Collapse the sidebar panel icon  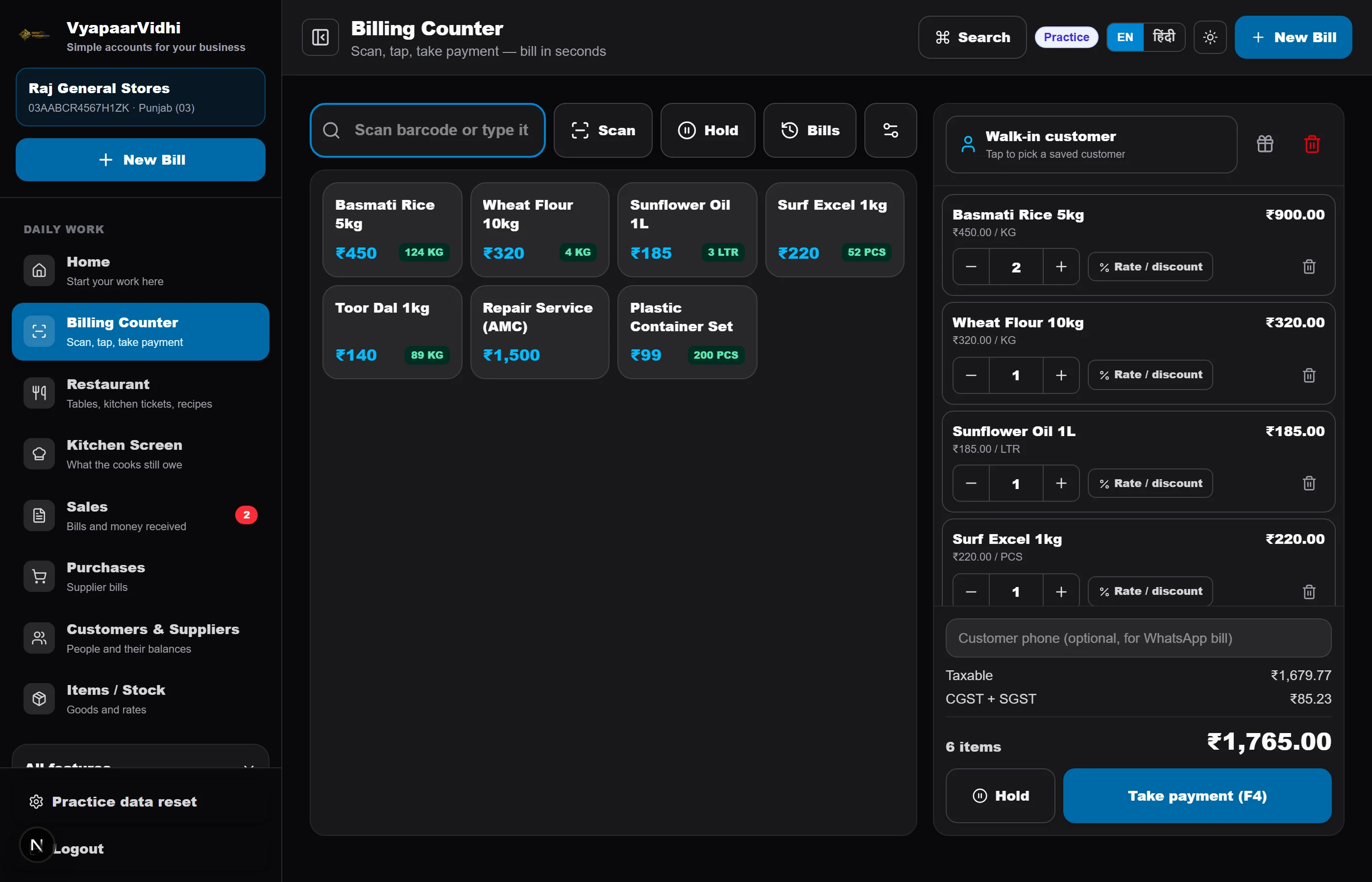(x=320, y=37)
